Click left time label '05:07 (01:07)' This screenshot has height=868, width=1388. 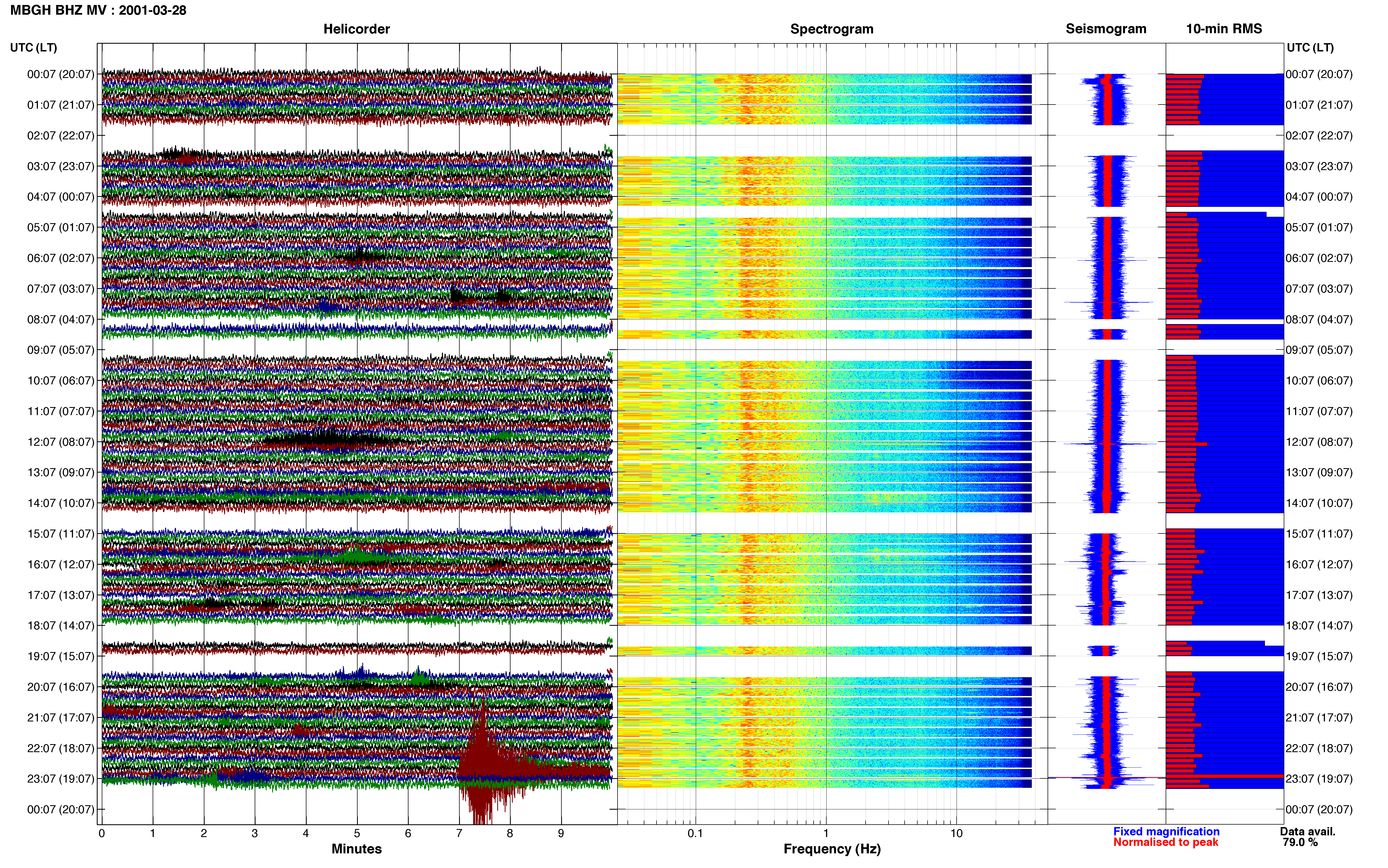61,227
